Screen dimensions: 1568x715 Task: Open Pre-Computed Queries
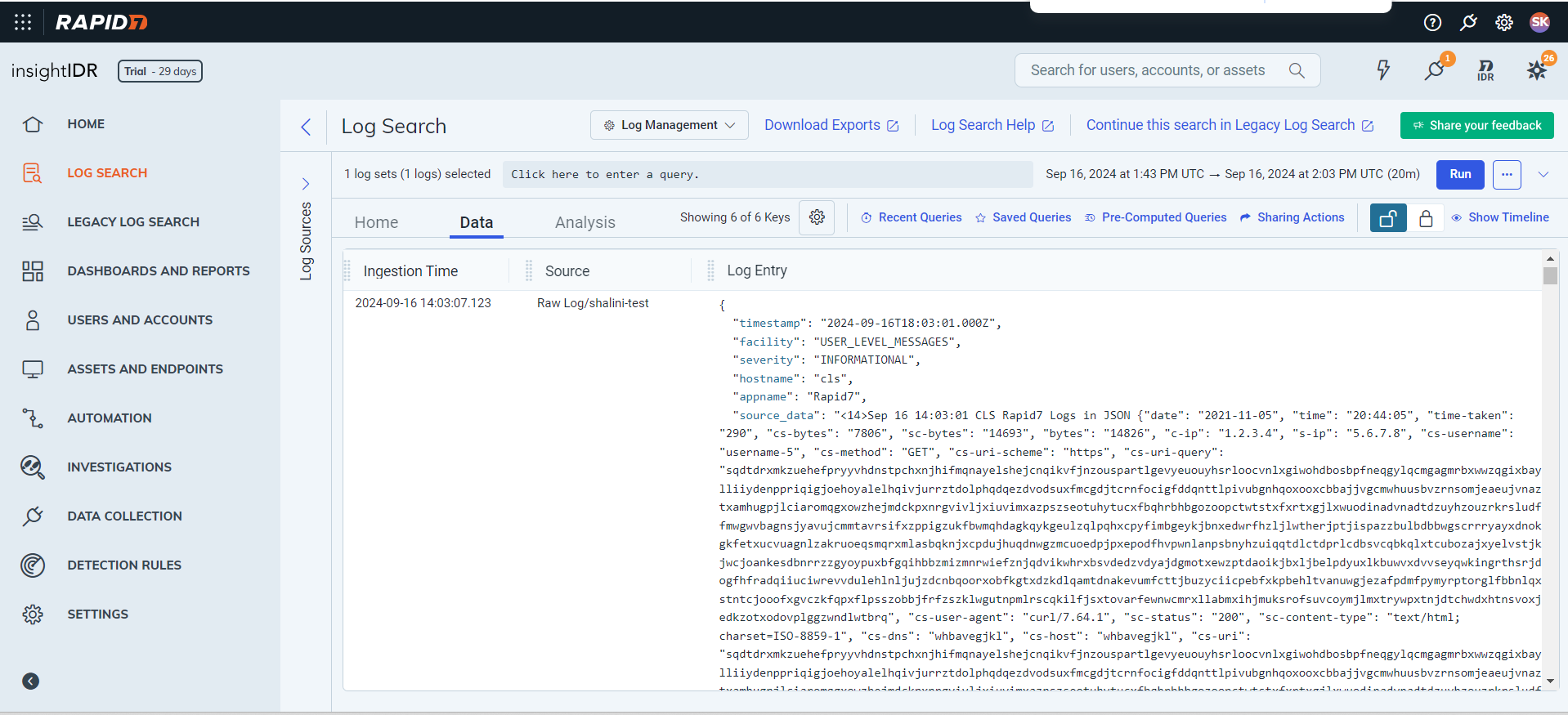click(x=1155, y=217)
